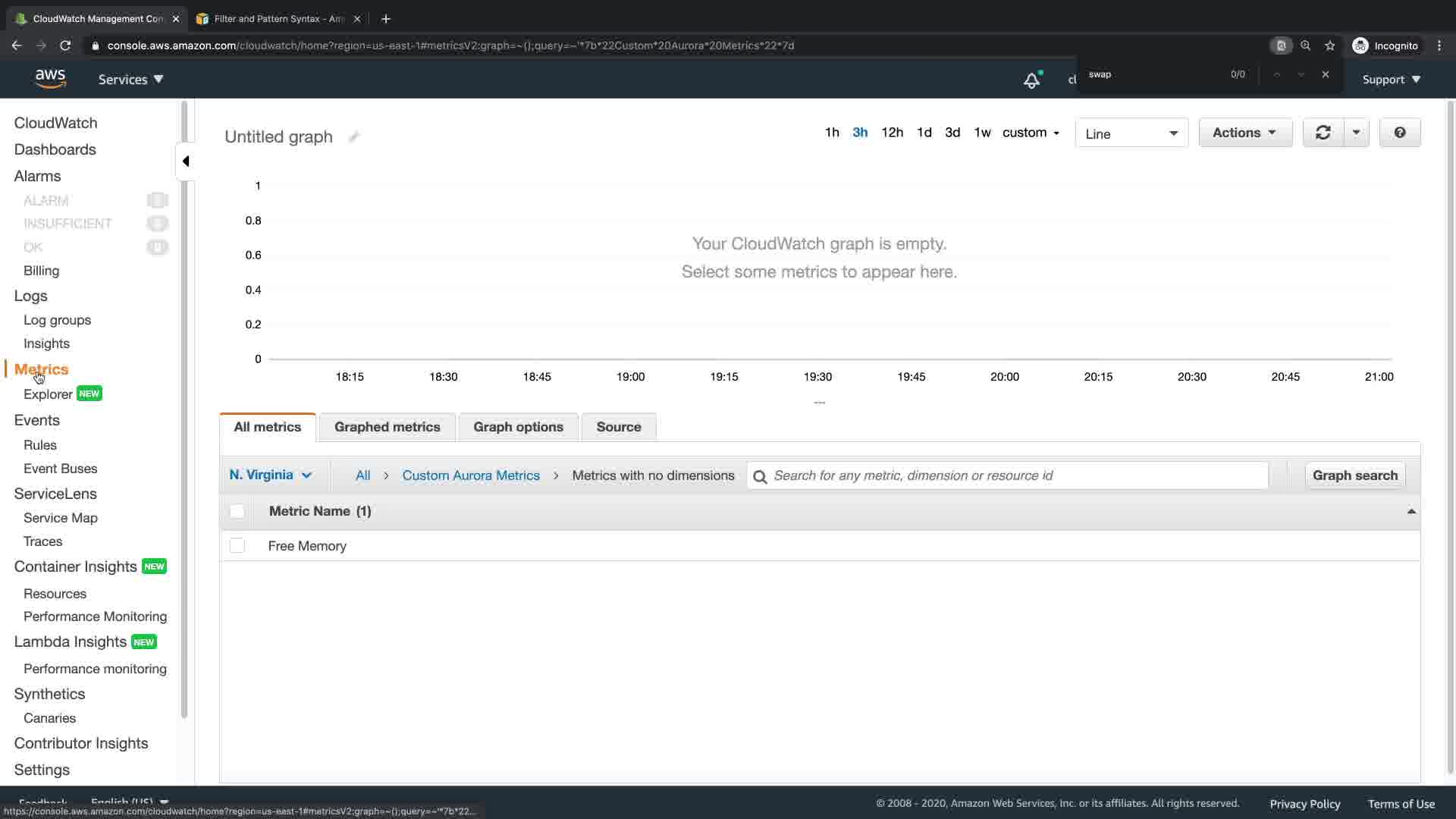This screenshot has height=819, width=1456.
Task: Click the AWS logo
Action: coord(50,79)
